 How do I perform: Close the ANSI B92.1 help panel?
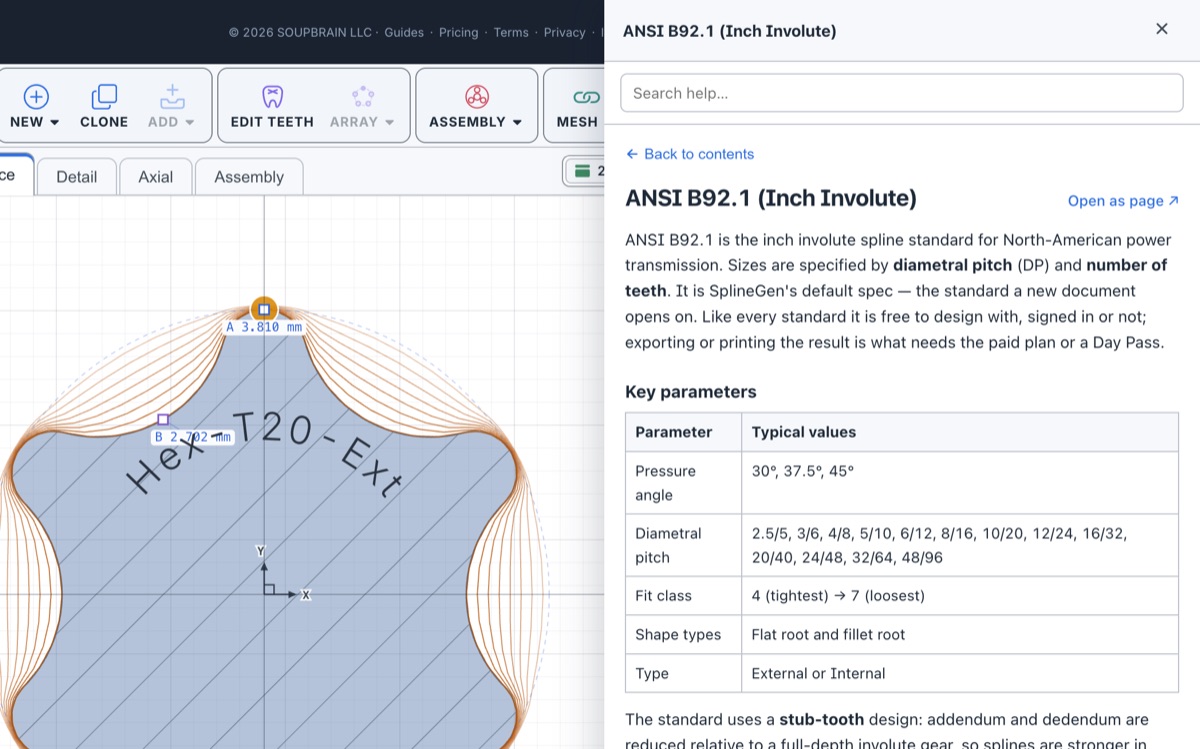coord(1162,29)
